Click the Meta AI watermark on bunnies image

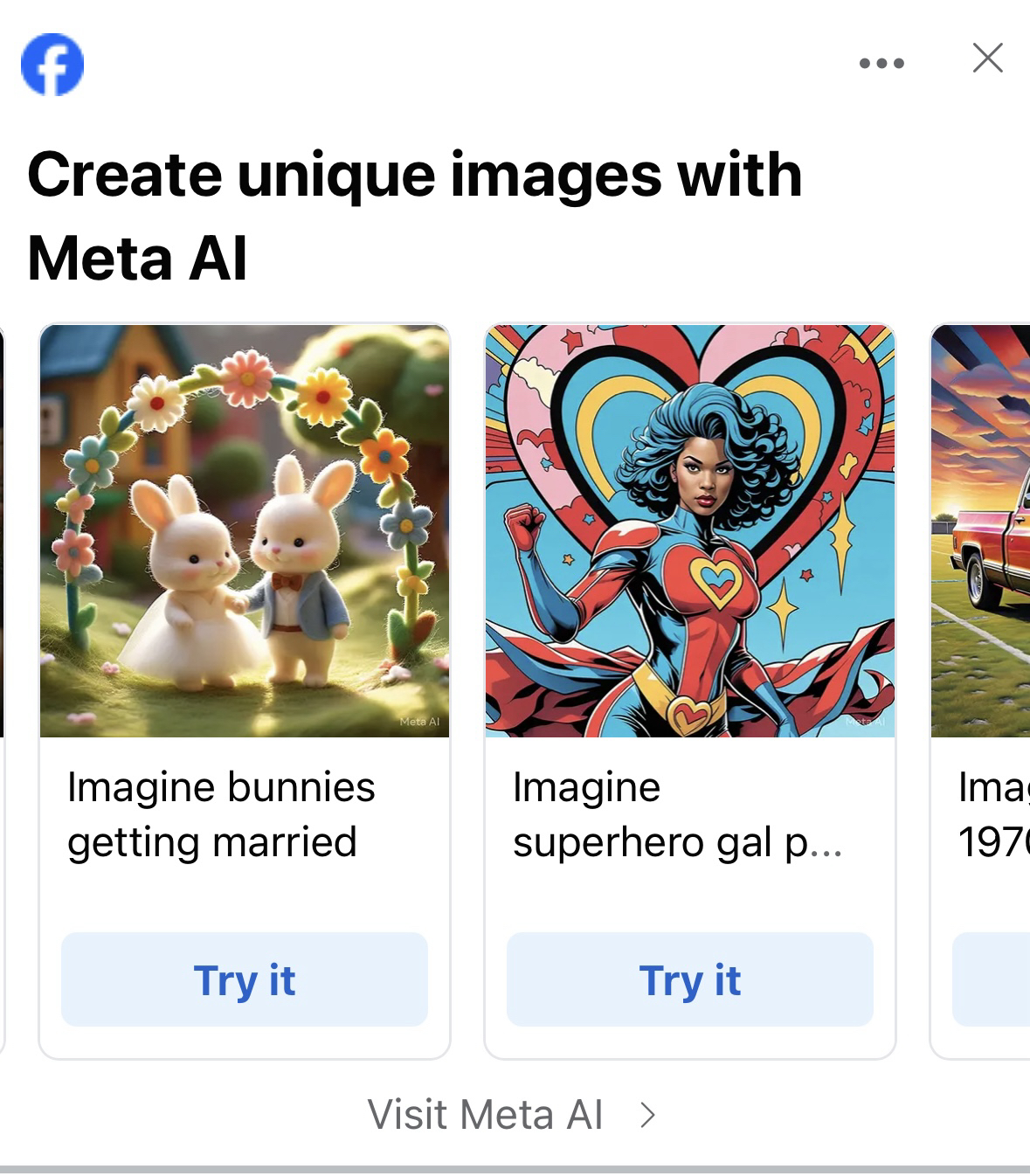click(419, 722)
